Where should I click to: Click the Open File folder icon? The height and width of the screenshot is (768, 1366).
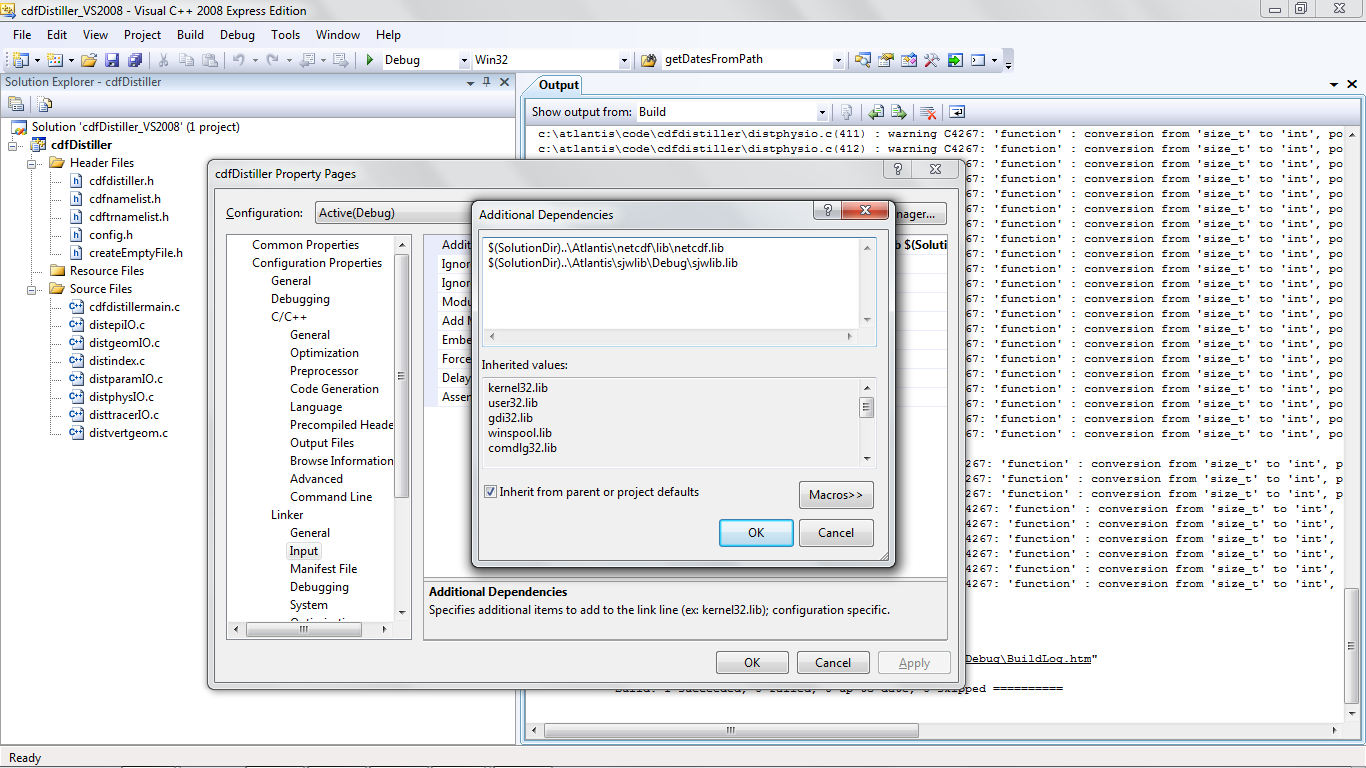coord(89,60)
